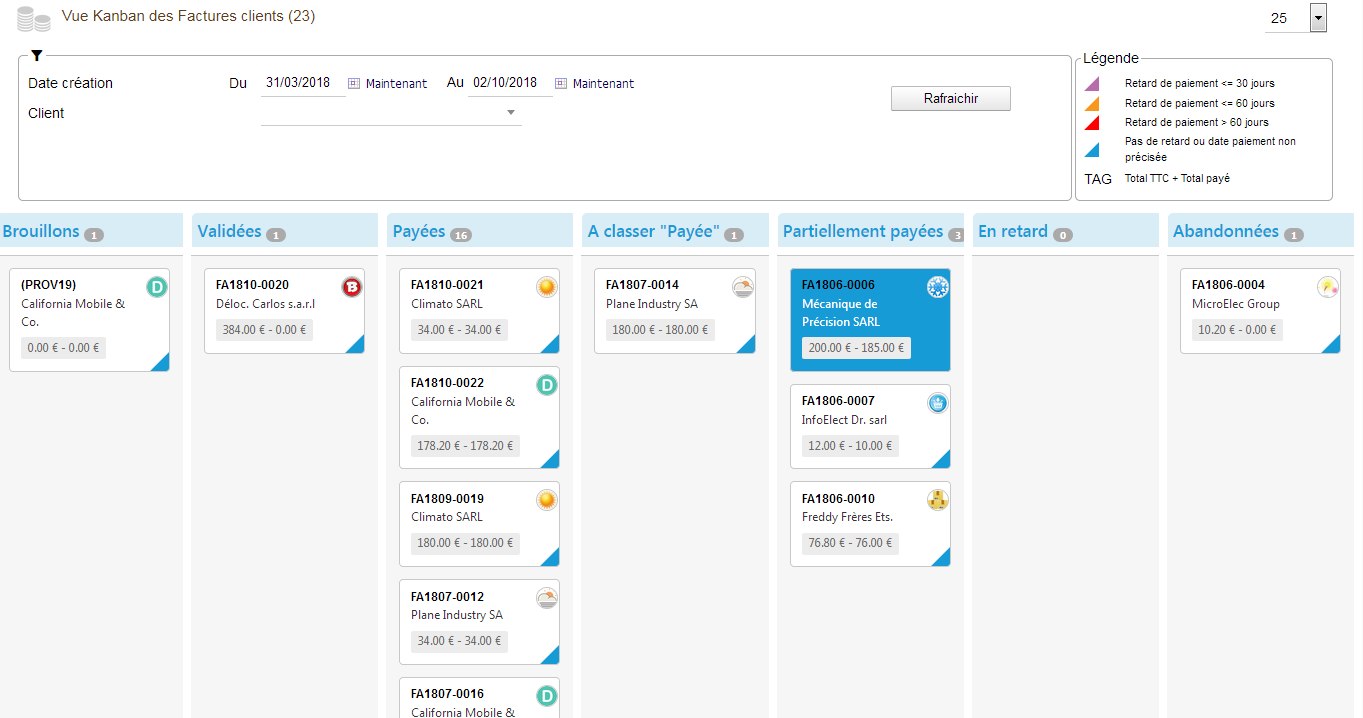Screen dimensions: 1363x718
Task: Set the end date to Maintenant
Action: [x=603, y=84]
